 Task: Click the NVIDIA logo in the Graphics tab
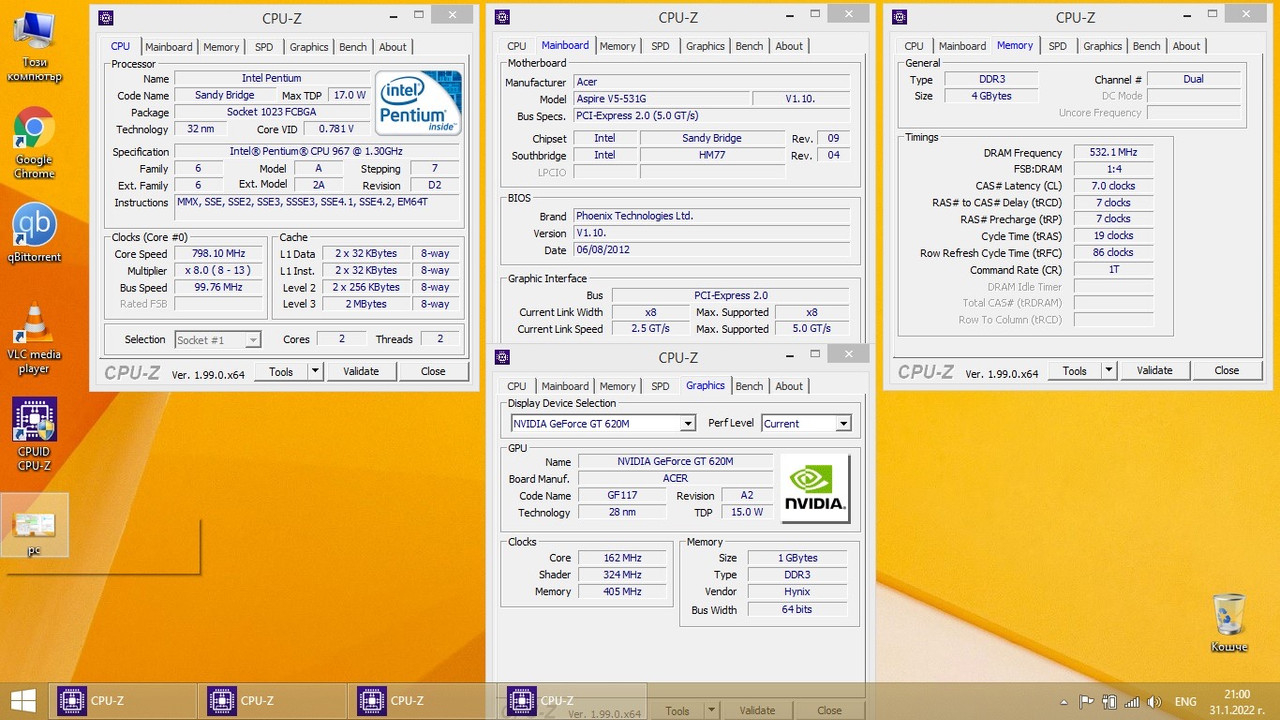815,487
